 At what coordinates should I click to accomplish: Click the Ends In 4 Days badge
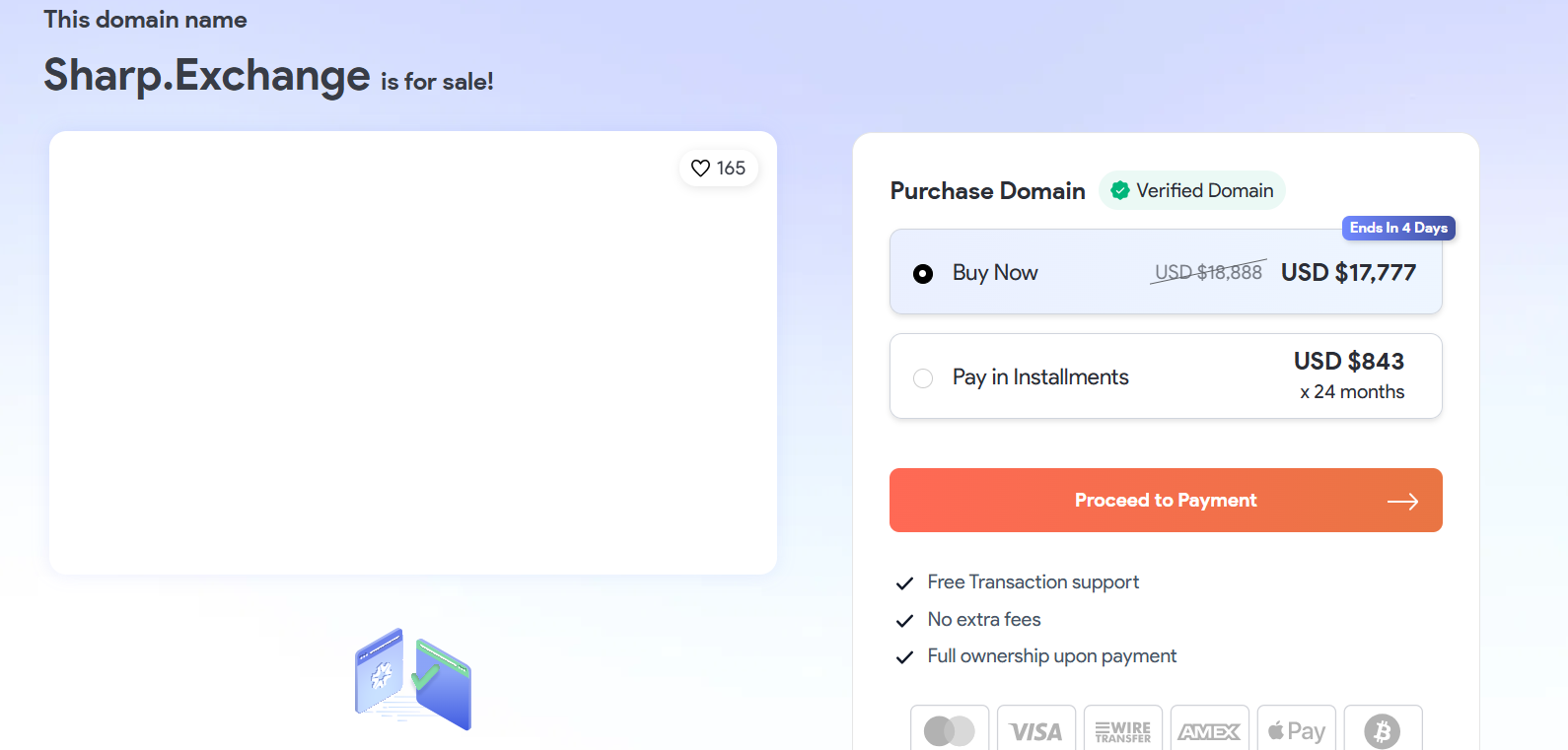(x=1398, y=228)
